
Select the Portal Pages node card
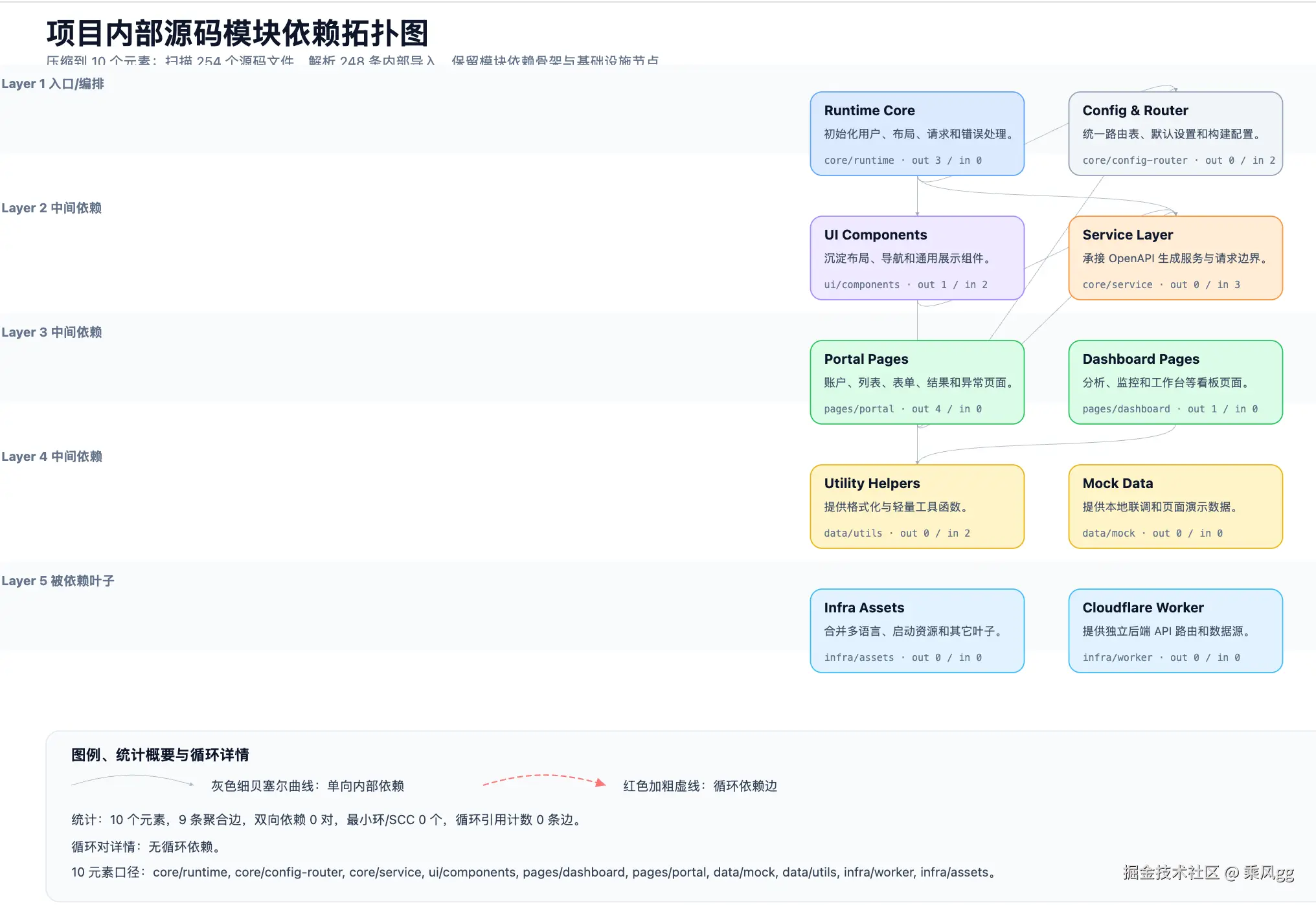917,382
